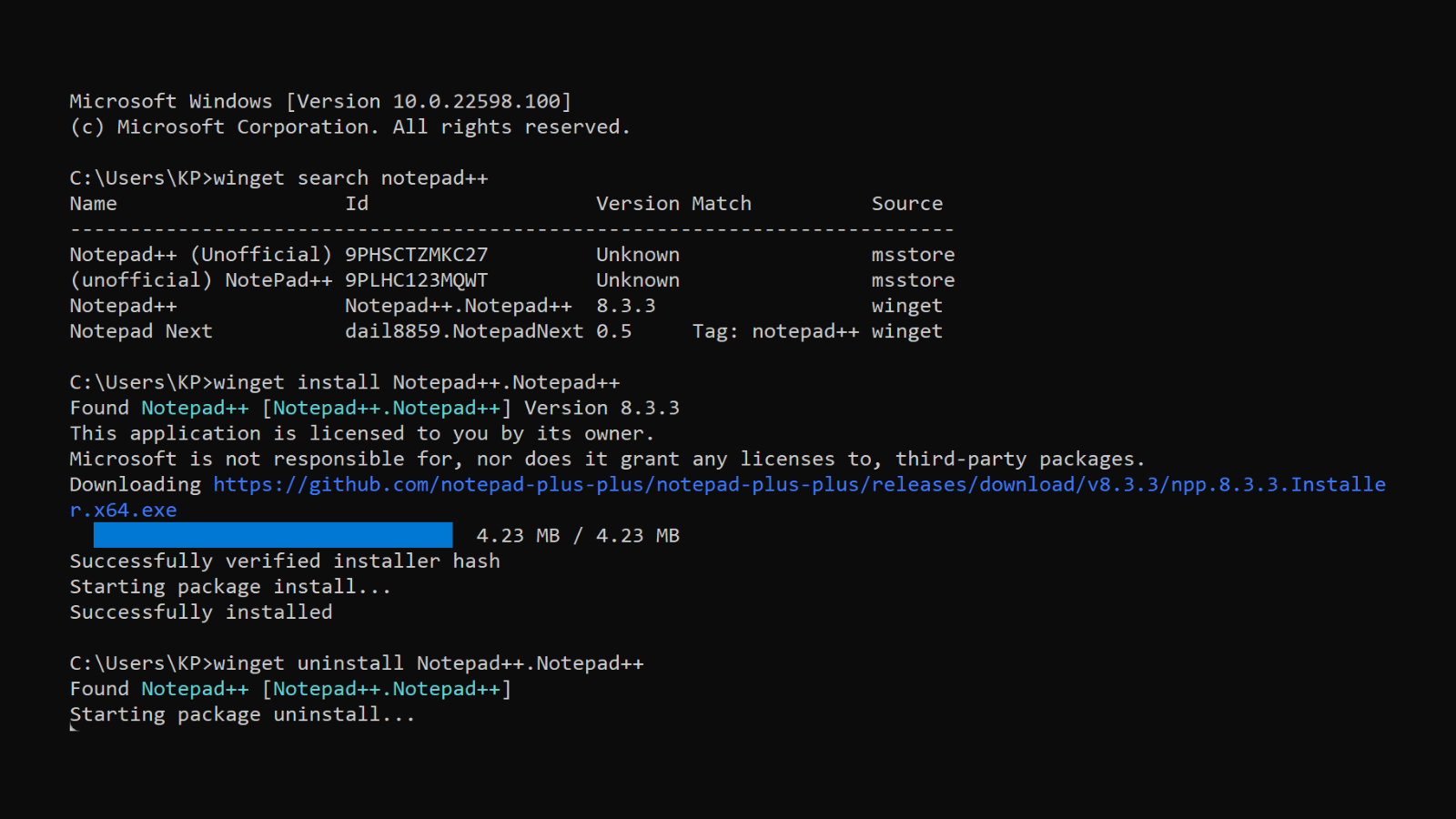The height and width of the screenshot is (819, 1456).
Task: Click the 'dail8859.NotepadNext' package ID
Action: point(464,331)
